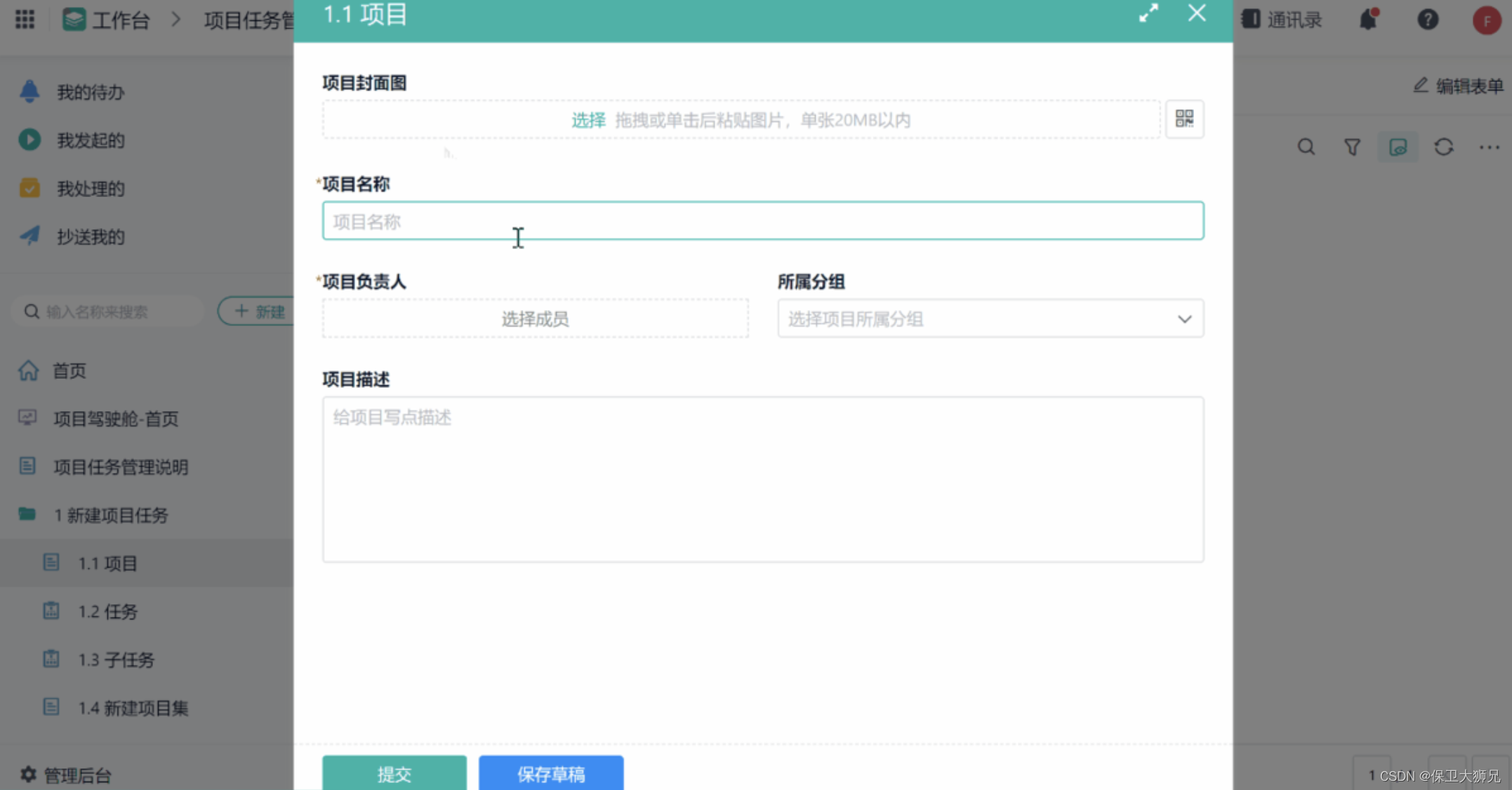Open 1.2 任务 in sidebar
The height and width of the screenshot is (790, 1512).
coord(107,611)
